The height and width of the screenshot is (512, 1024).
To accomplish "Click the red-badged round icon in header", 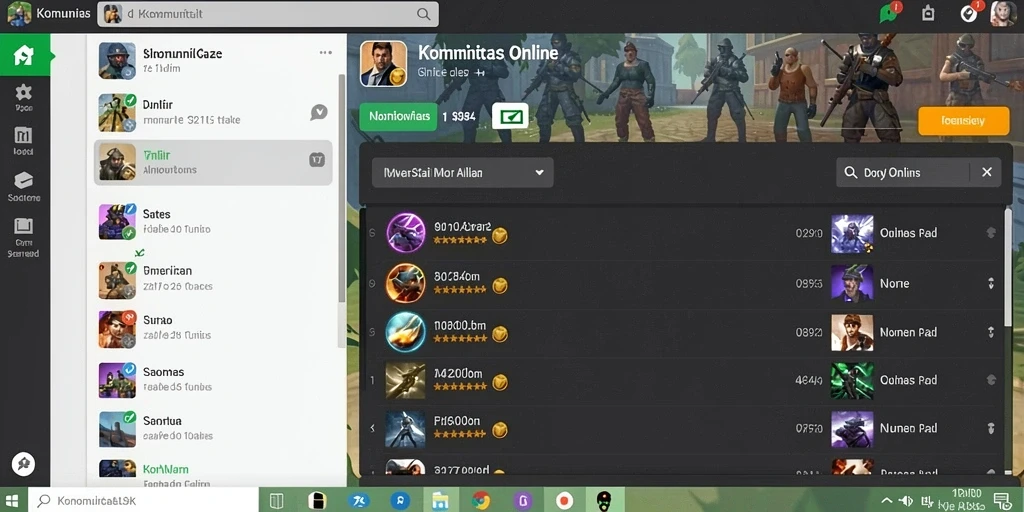I will 970,12.
